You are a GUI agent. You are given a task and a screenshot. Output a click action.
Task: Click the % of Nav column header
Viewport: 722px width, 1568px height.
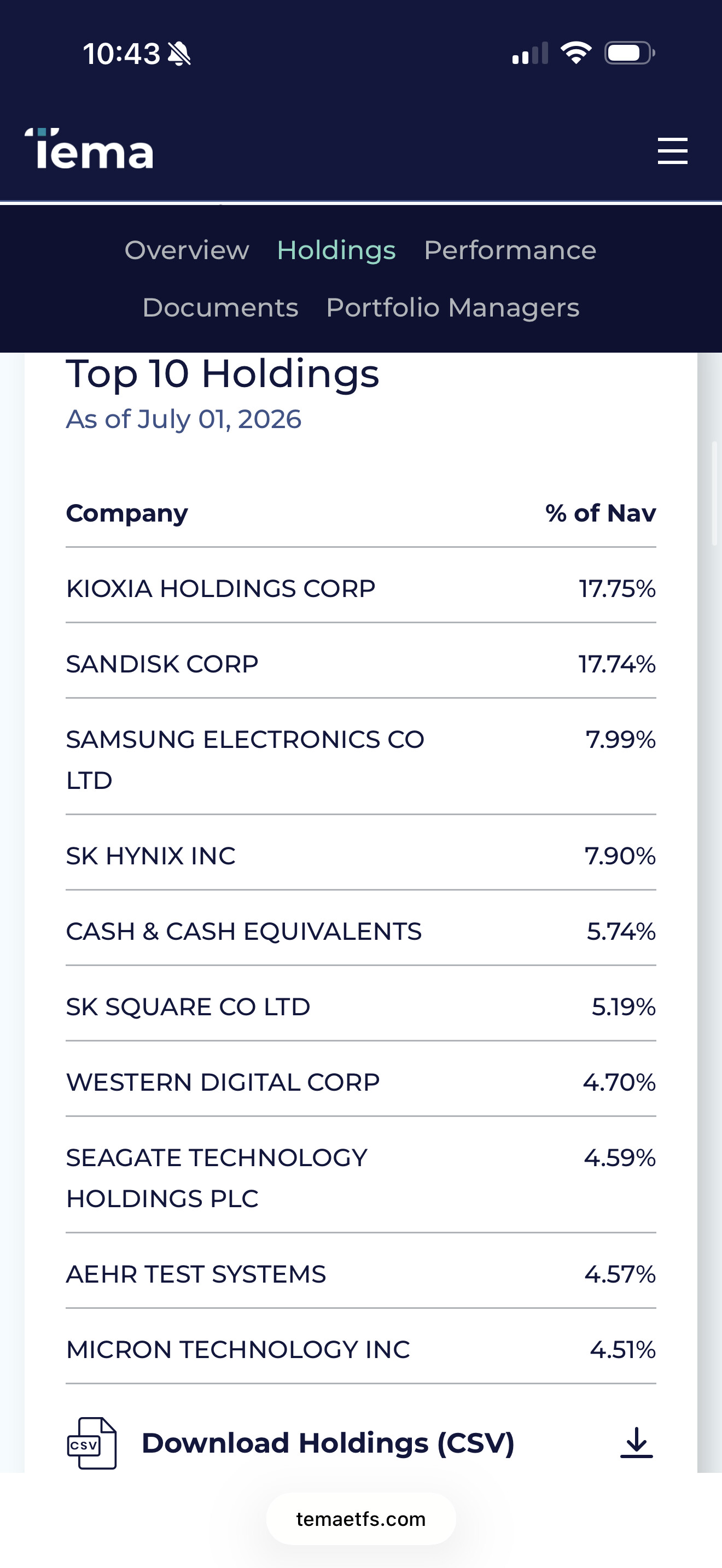[x=600, y=513]
